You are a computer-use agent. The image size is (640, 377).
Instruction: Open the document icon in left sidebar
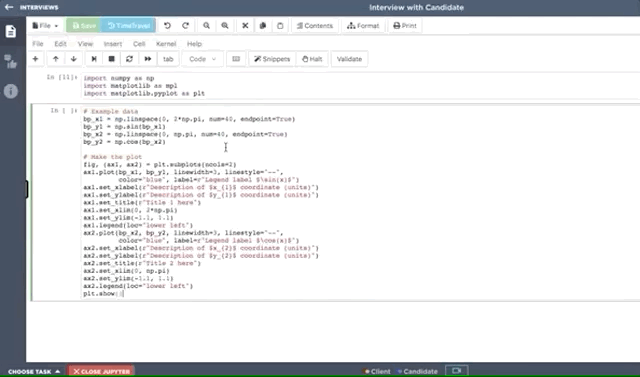click(11, 31)
